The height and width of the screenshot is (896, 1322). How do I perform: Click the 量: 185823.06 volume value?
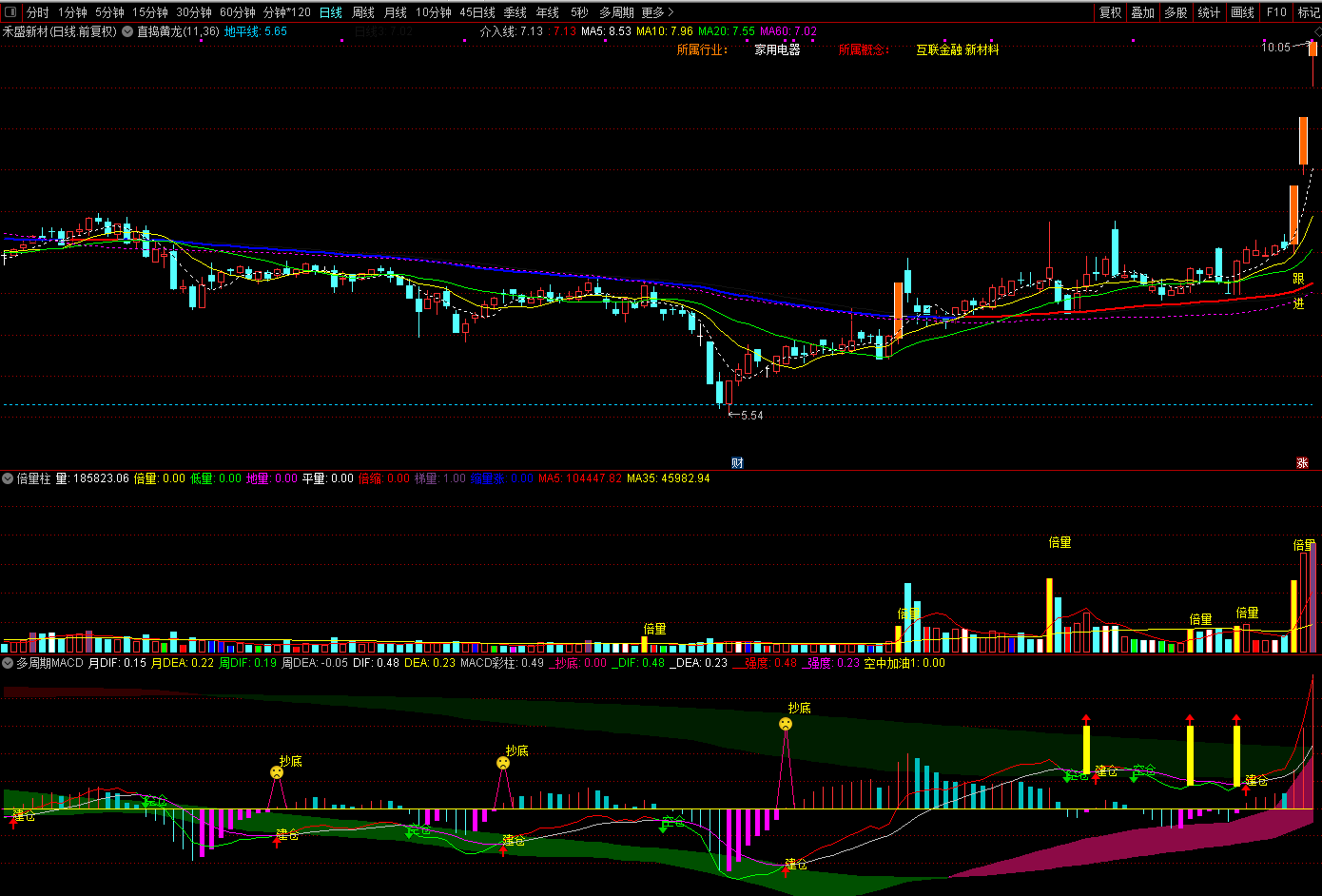[x=91, y=478]
